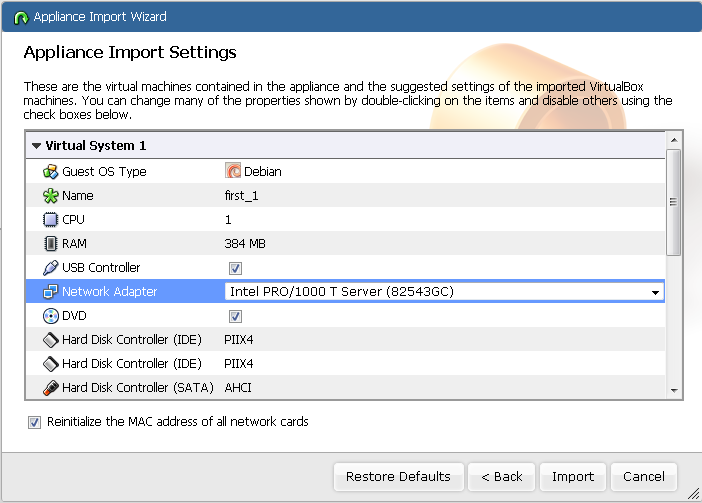Click the PIIX4 IDE controller's first icon
Screen dimensions: 702x503
coord(50,340)
